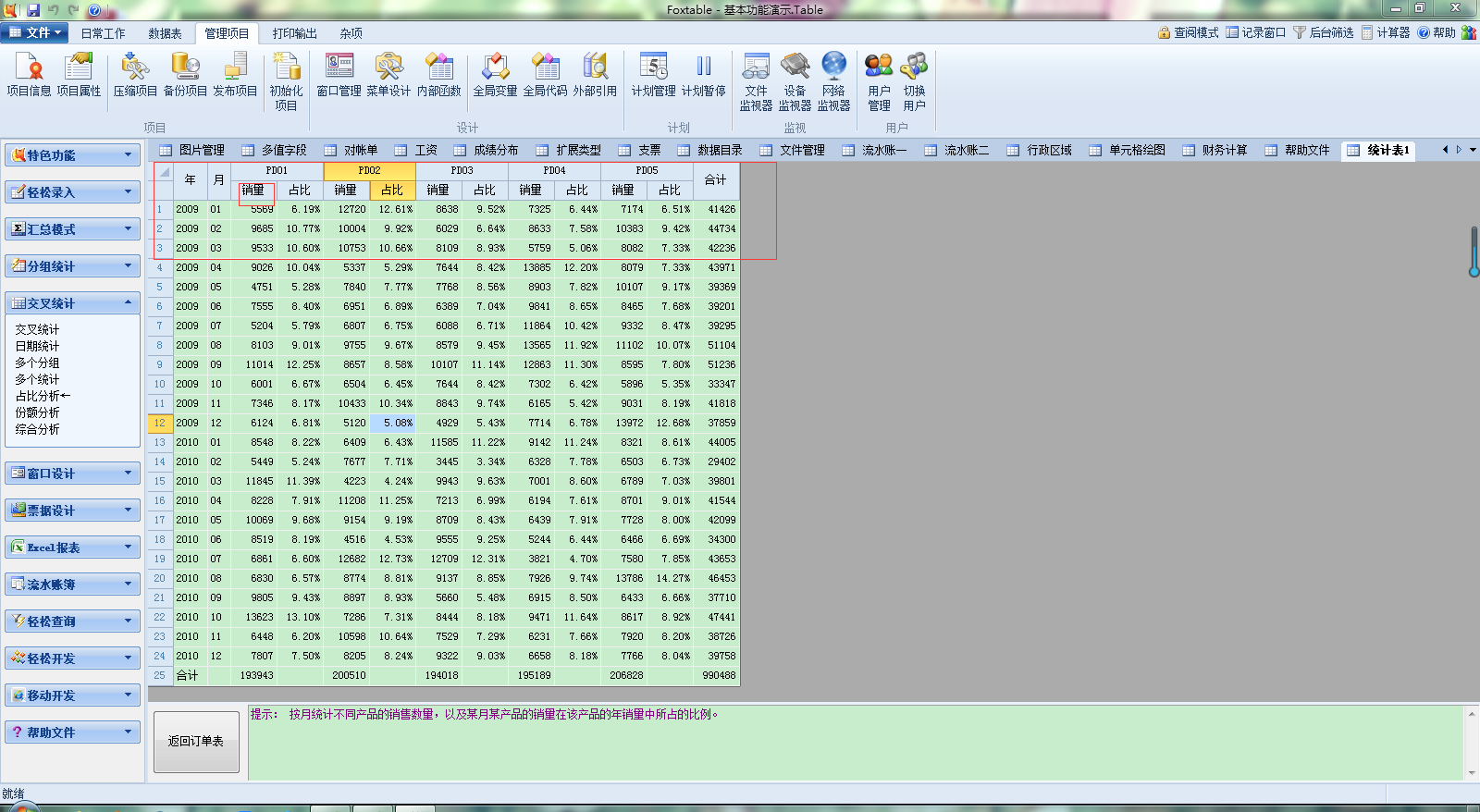Expand the 票据设计 sidebar panel
The width and height of the screenshot is (1480, 812).
[72, 511]
